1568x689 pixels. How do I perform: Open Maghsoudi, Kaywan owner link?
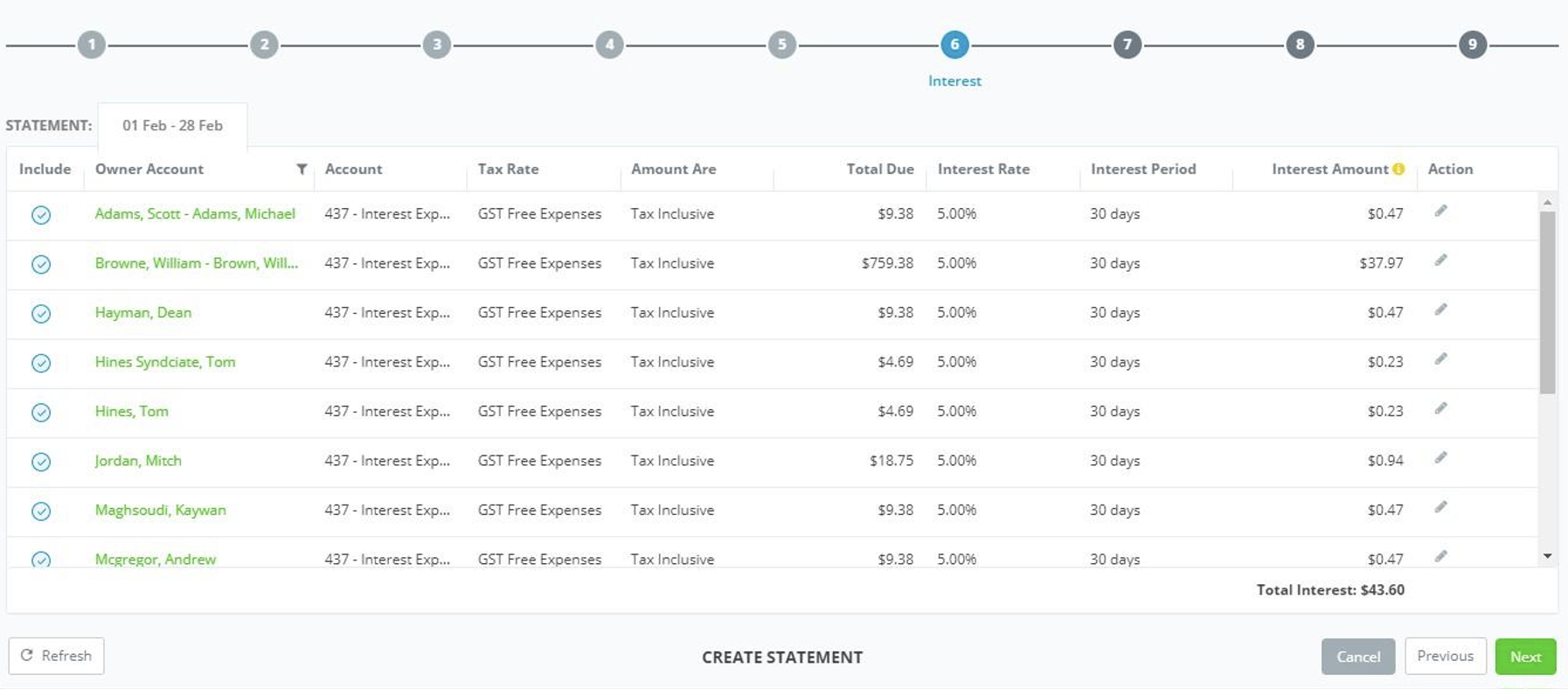pyautogui.click(x=161, y=510)
